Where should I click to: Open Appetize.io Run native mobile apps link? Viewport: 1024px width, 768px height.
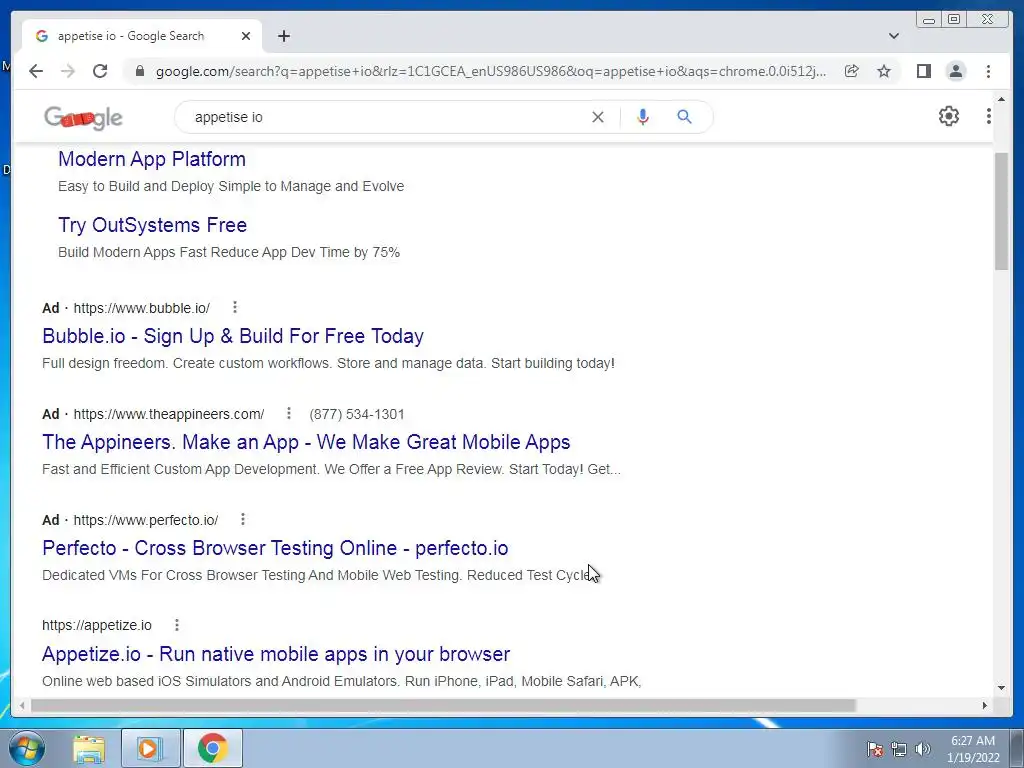pos(276,654)
